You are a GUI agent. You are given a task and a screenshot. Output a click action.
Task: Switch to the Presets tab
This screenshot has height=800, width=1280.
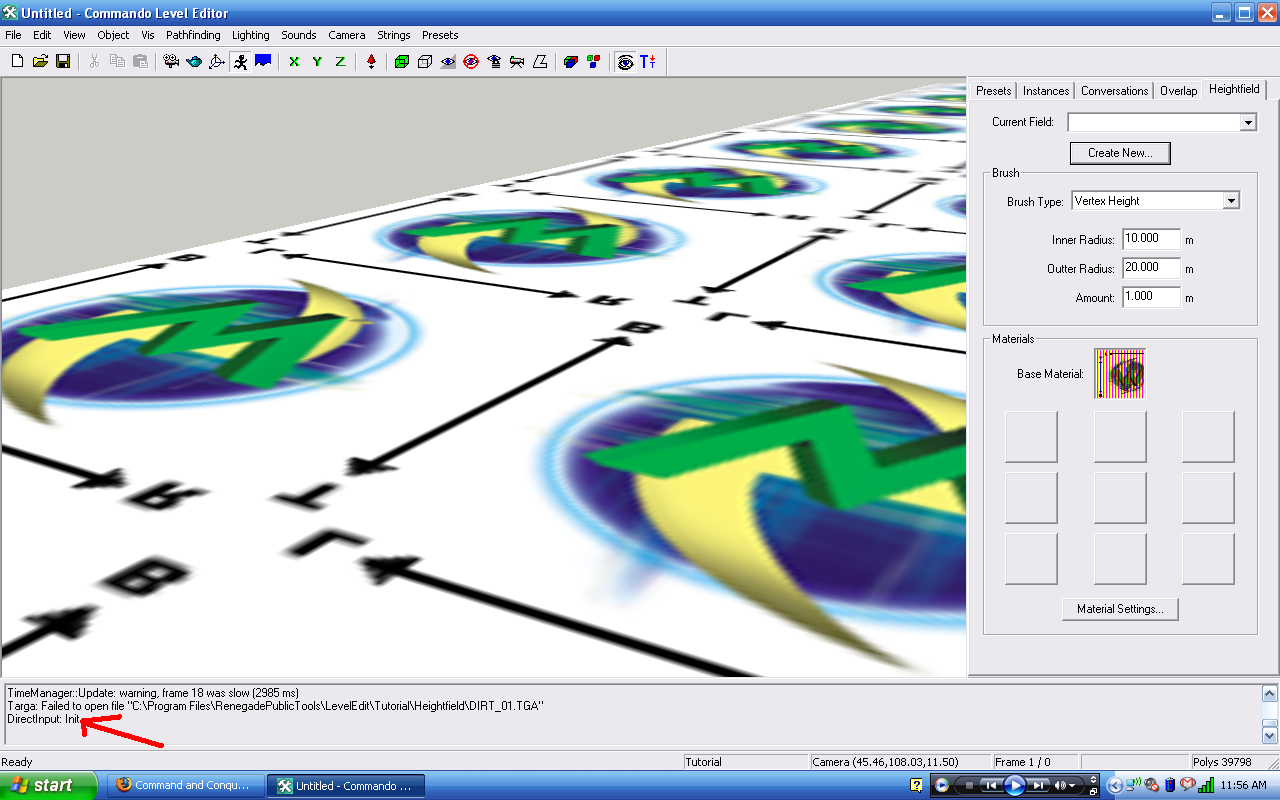tap(993, 91)
